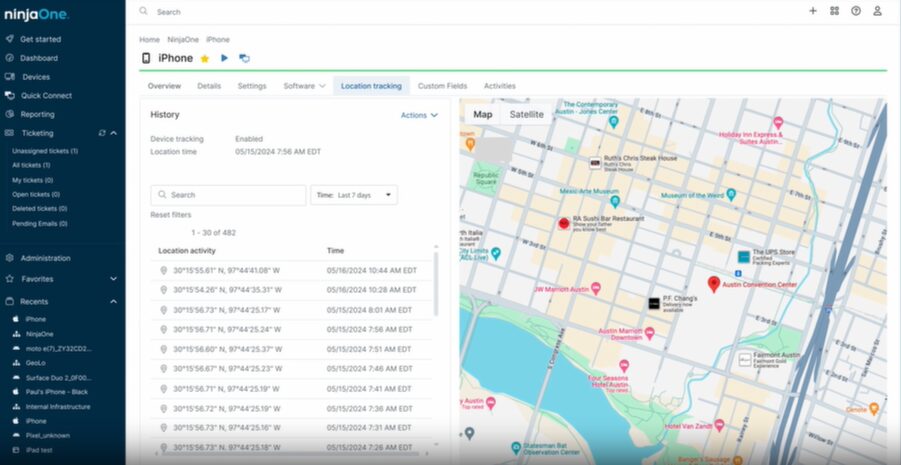Click The UPS Store map marker
Viewport: 901px width, 465px height.
pyautogui.click(x=744, y=257)
